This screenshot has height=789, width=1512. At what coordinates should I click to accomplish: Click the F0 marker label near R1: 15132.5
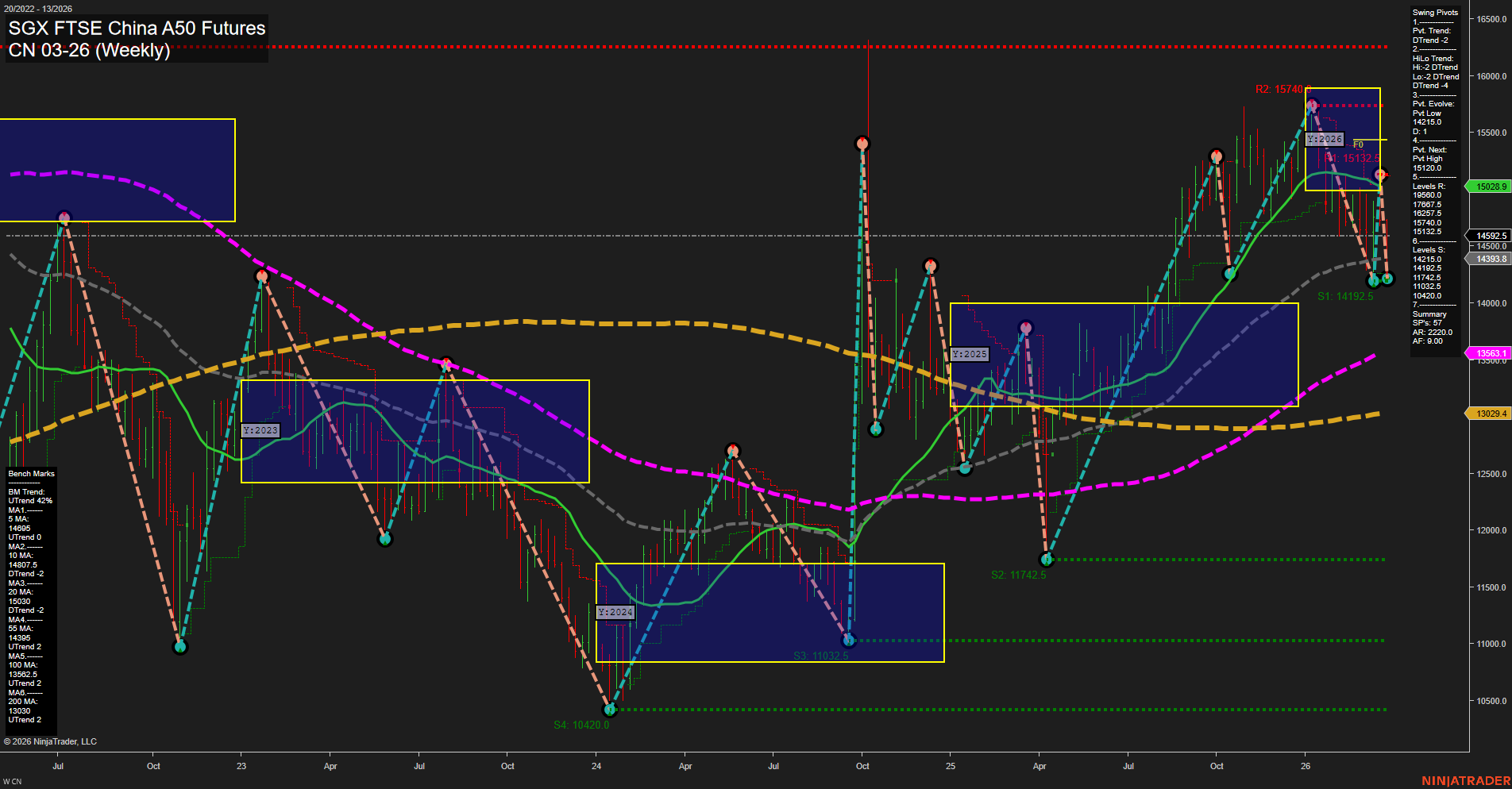[x=1359, y=144]
